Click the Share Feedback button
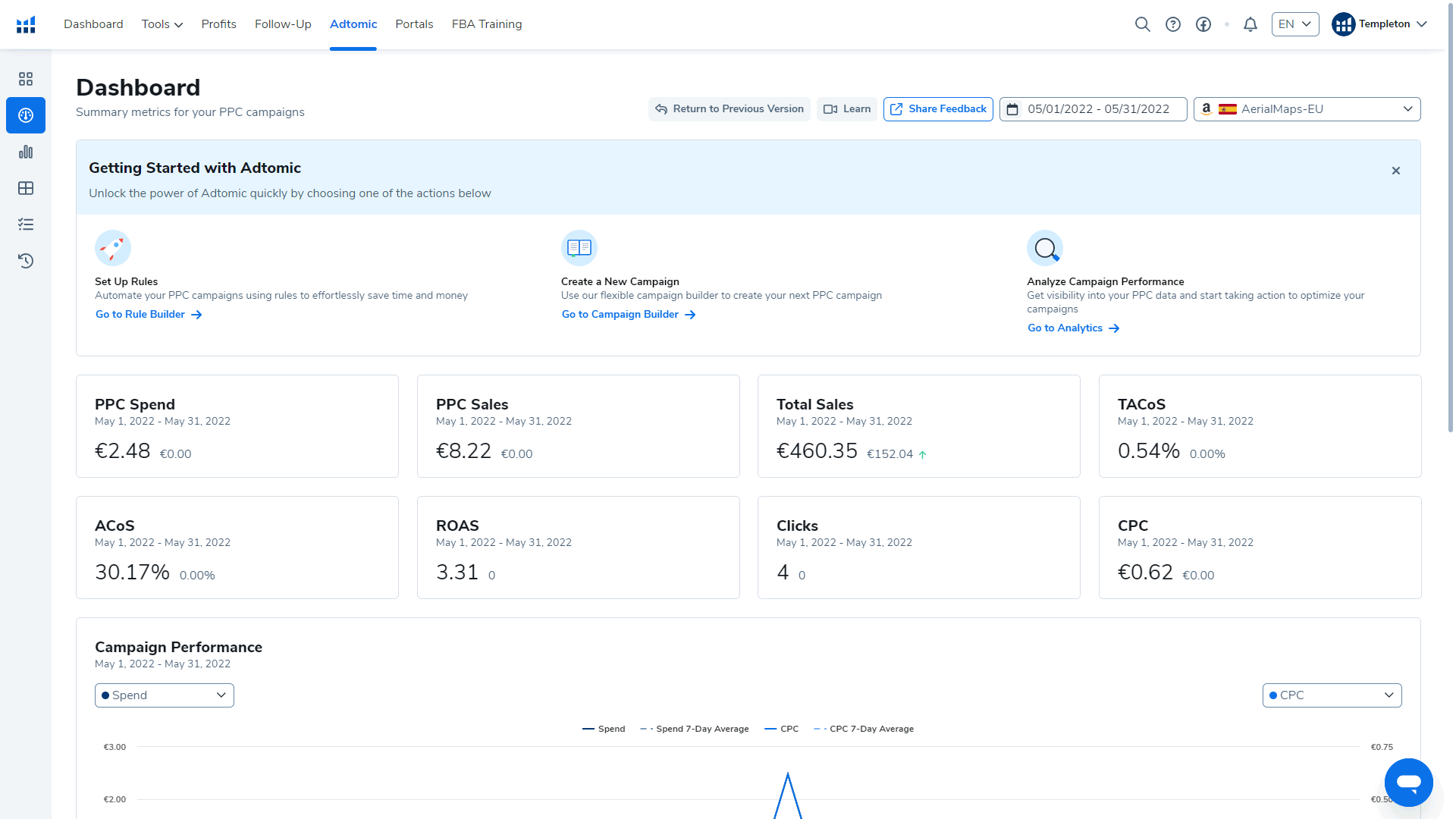Screen dimensions: 1456x819 click(938, 109)
